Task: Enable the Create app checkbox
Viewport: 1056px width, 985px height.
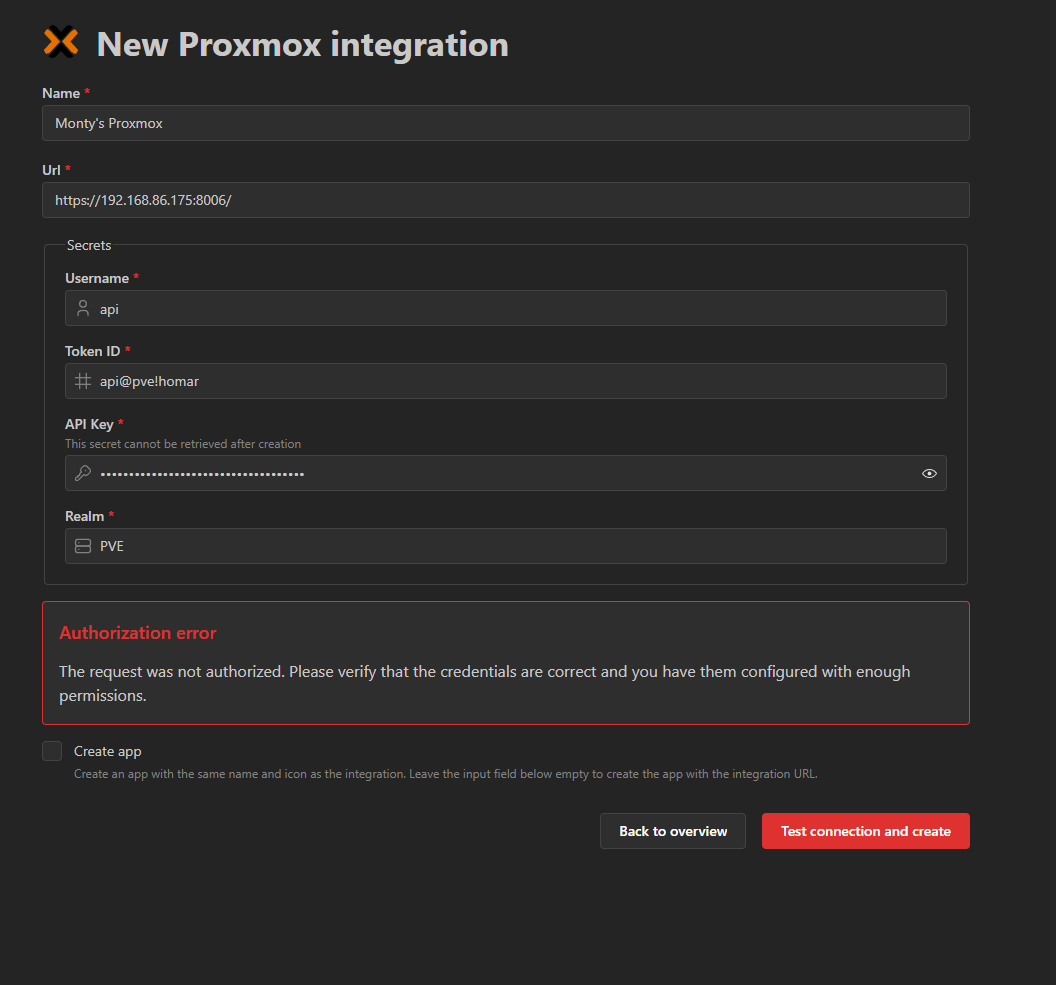Action: point(52,751)
